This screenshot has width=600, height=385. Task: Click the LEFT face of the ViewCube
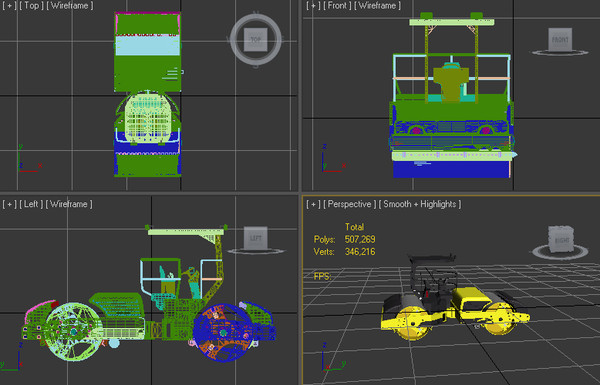point(256,238)
